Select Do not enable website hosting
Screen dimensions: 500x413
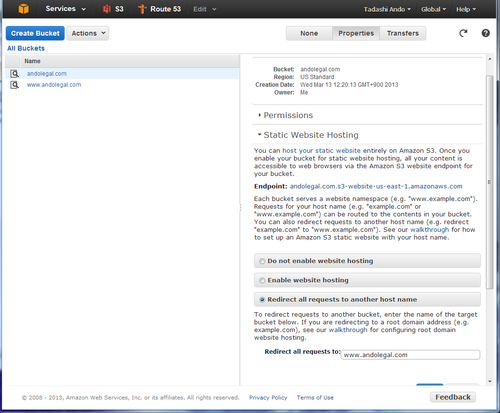click(x=262, y=261)
